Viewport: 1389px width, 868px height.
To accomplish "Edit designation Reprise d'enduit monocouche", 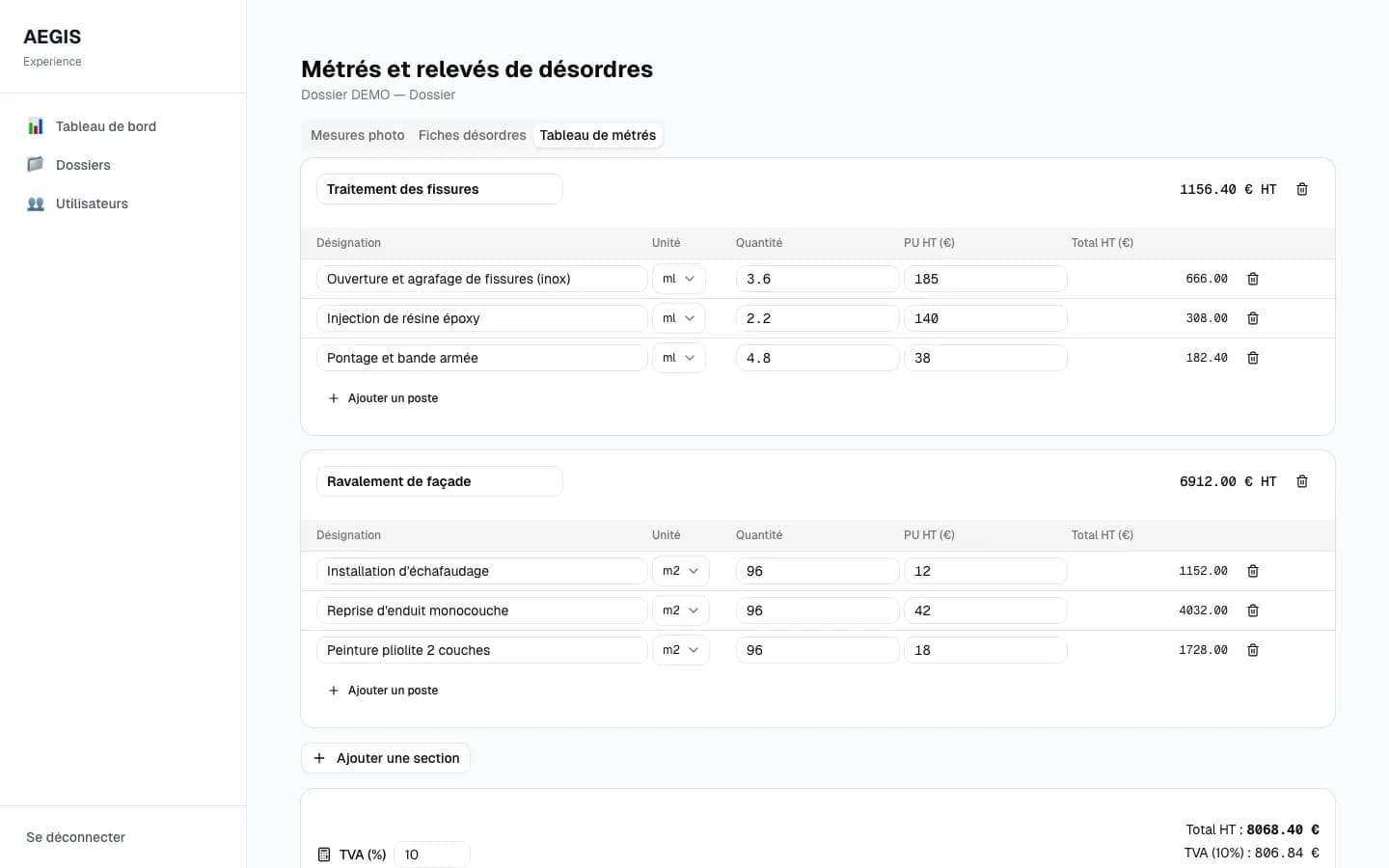I will tap(482, 610).
